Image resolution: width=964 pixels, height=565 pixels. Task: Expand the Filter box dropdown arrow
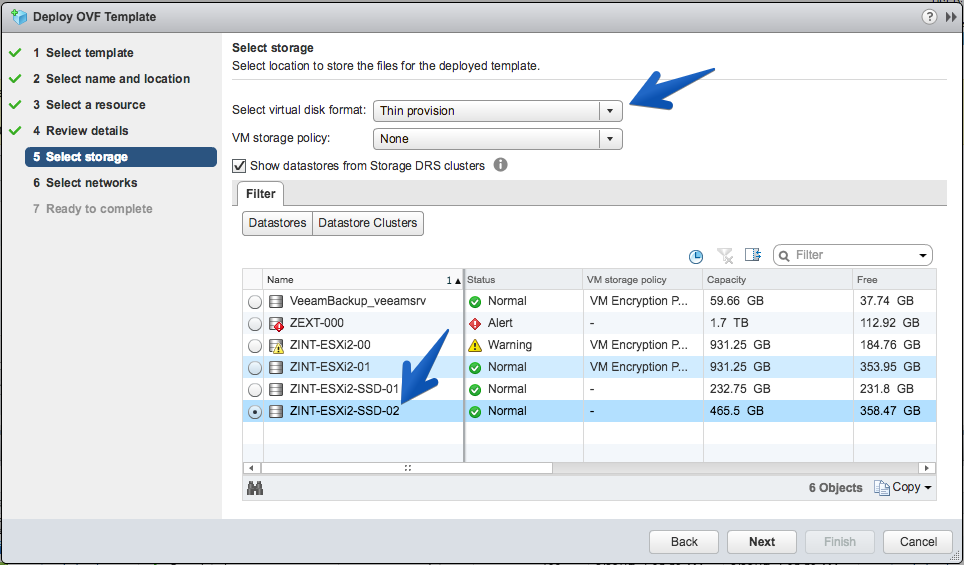(x=922, y=256)
